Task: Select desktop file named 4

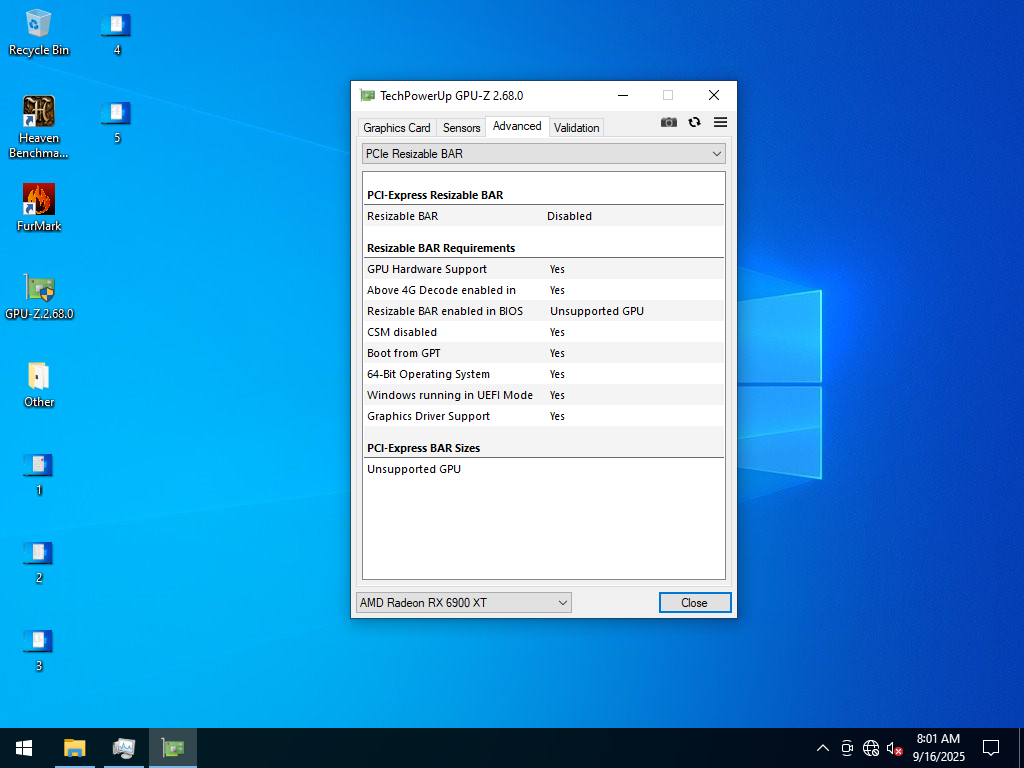Action: 117,33
